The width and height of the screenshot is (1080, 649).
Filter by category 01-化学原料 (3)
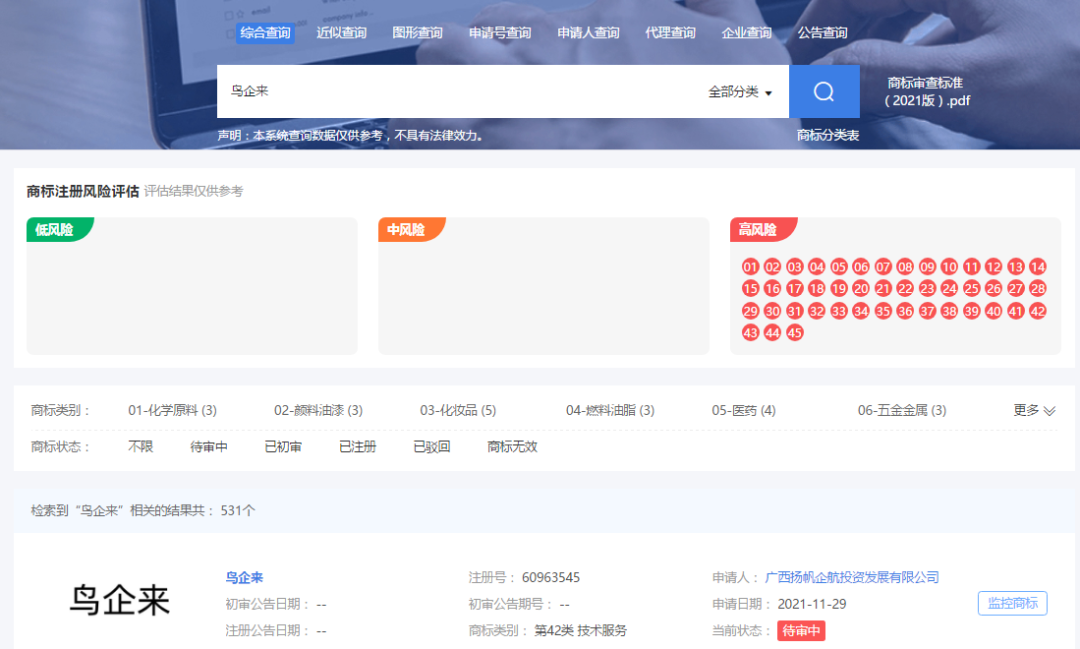click(x=172, y=411)
